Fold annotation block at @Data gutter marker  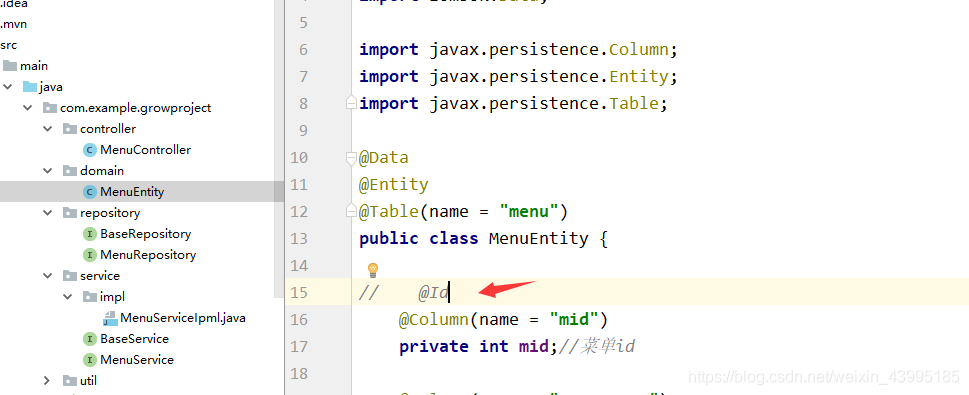coord(351,158)
